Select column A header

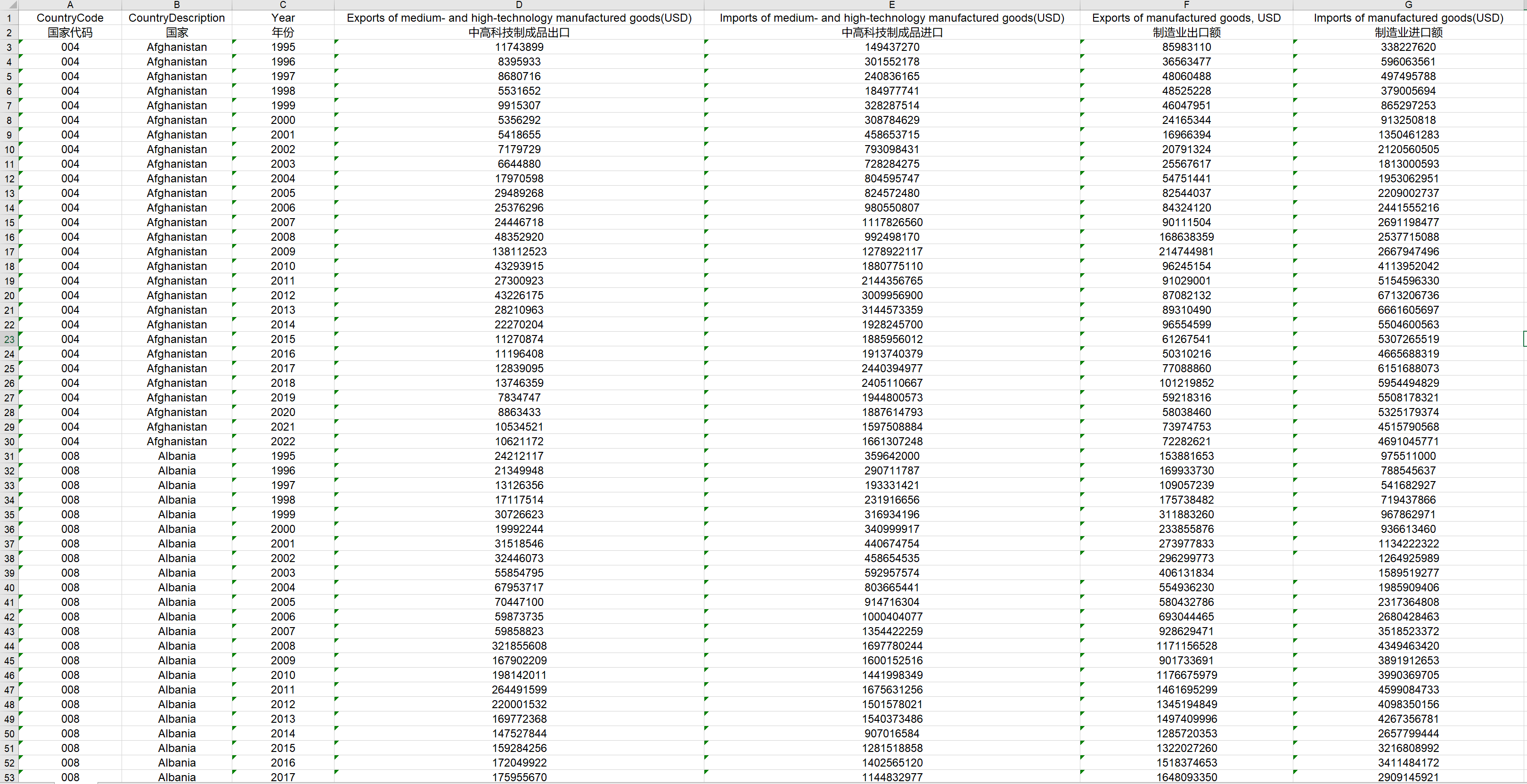pyautogui.click(x=70, y=4)
